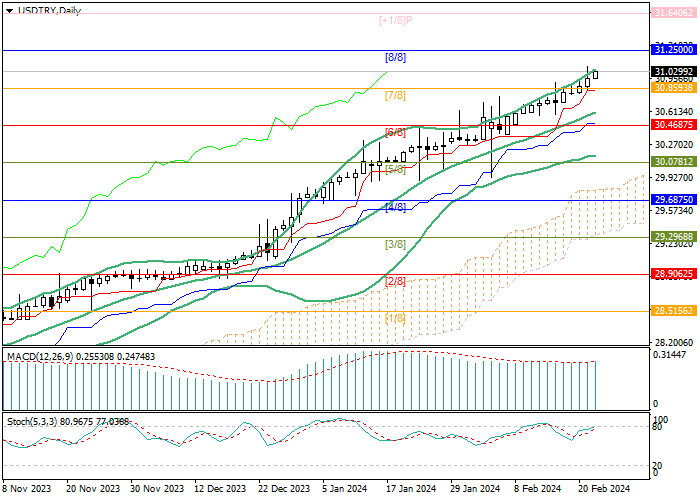Click the [8/8] Murrey level label
Screen dimensions: 700x500
pyautogui.click(x=395, y=58)
